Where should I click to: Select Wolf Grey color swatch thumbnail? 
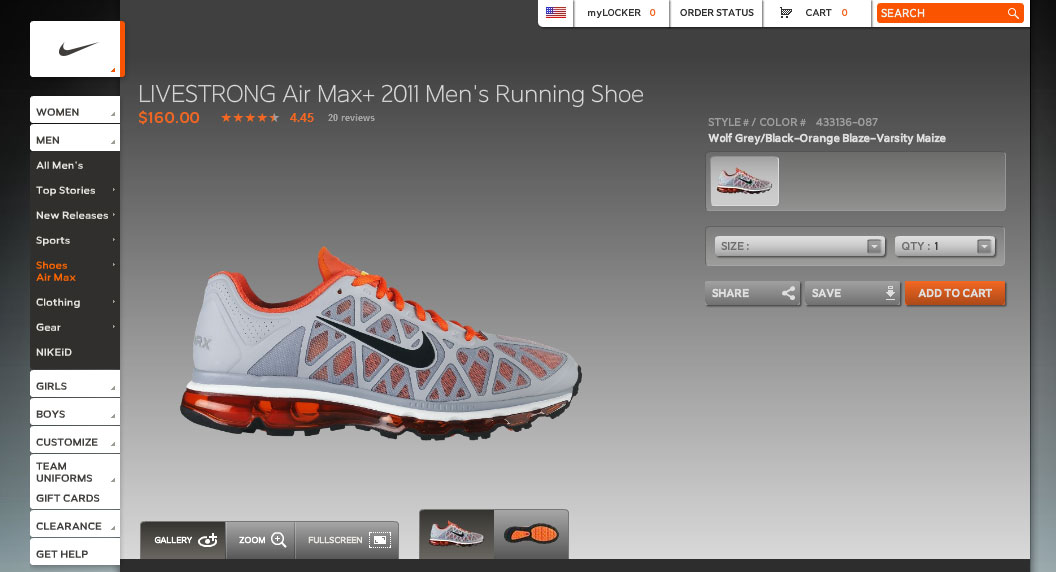(744, 181)
